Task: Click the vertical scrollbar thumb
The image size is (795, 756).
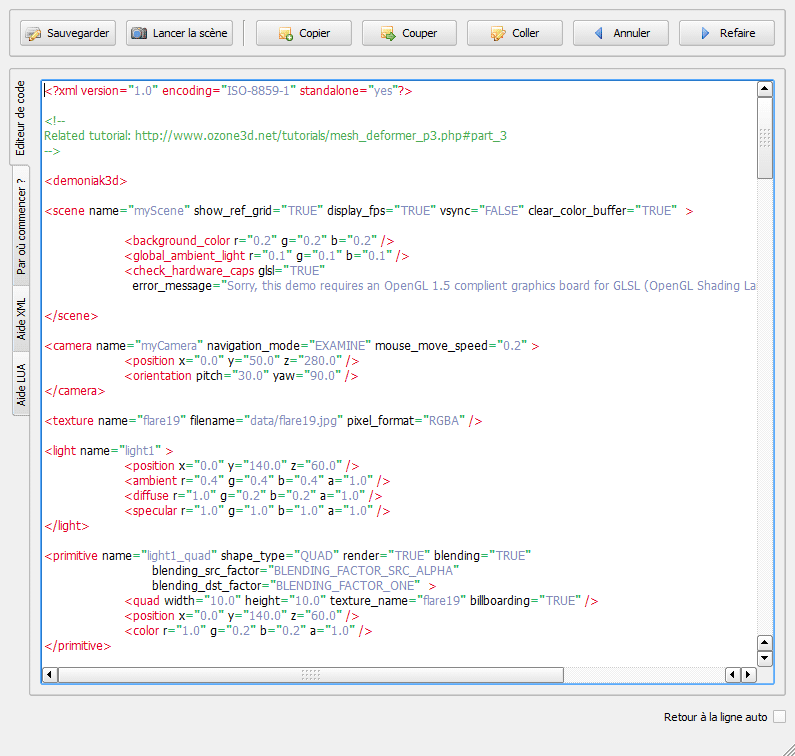Action: [765, 138]
